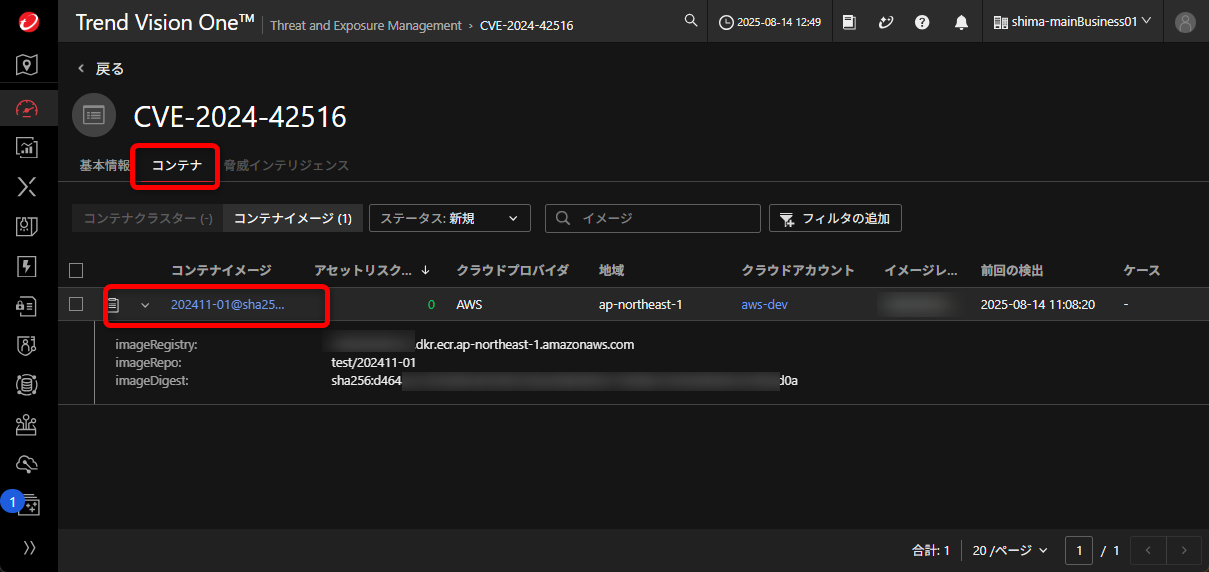Click the page number input box
The image size is (1209, 572).
1079,550
